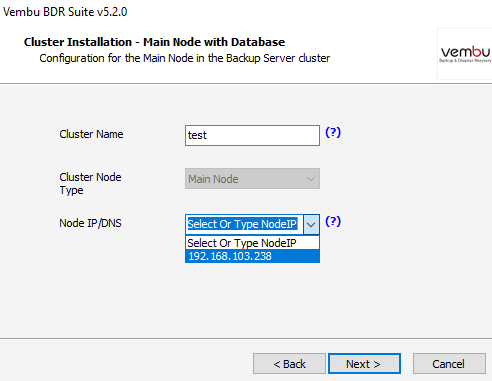
Task: Expand the Node IP/DNS dropdown arrow
Action: point(311,224)
